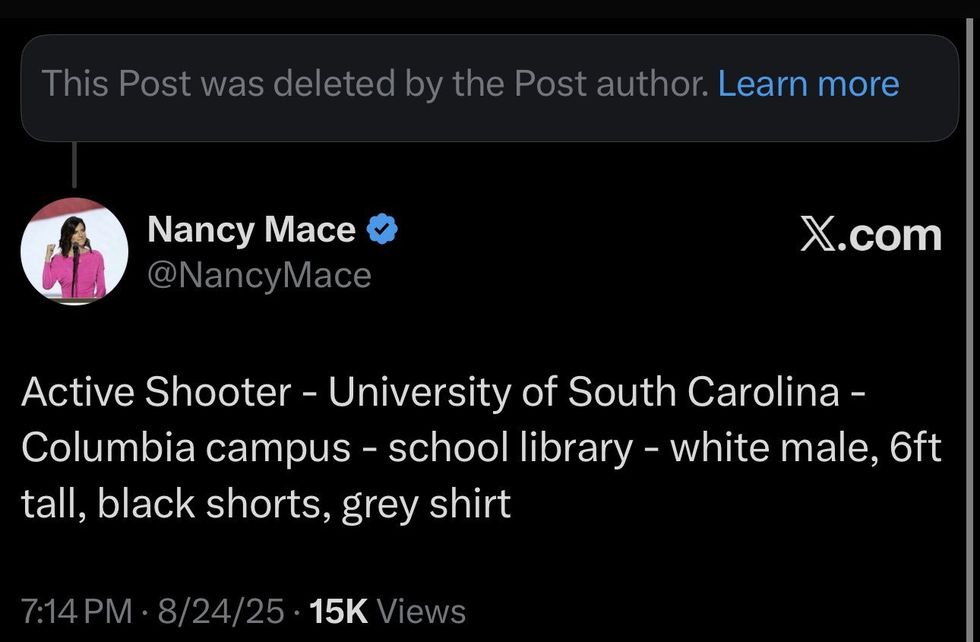
Task: Click the 15K view count number
Action: coord(339,610)
